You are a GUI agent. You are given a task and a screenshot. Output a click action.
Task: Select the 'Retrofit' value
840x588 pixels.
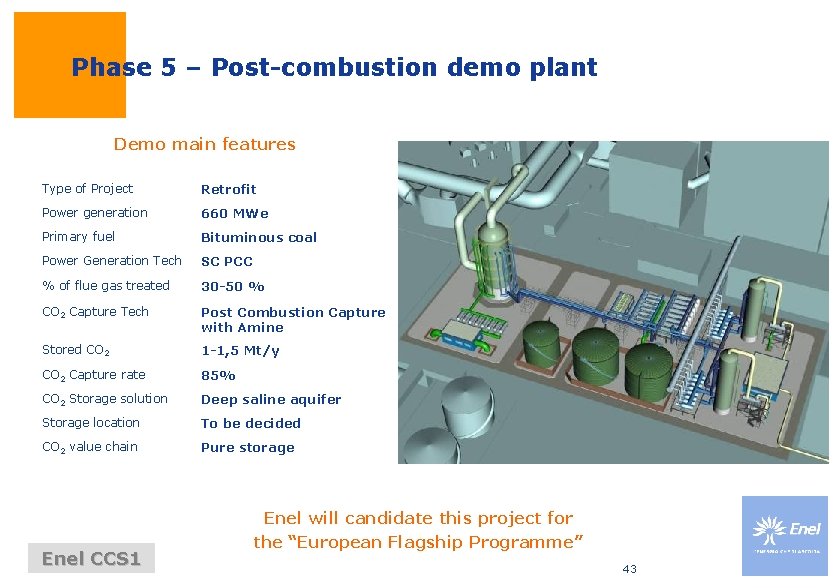[x=228, y=190]
